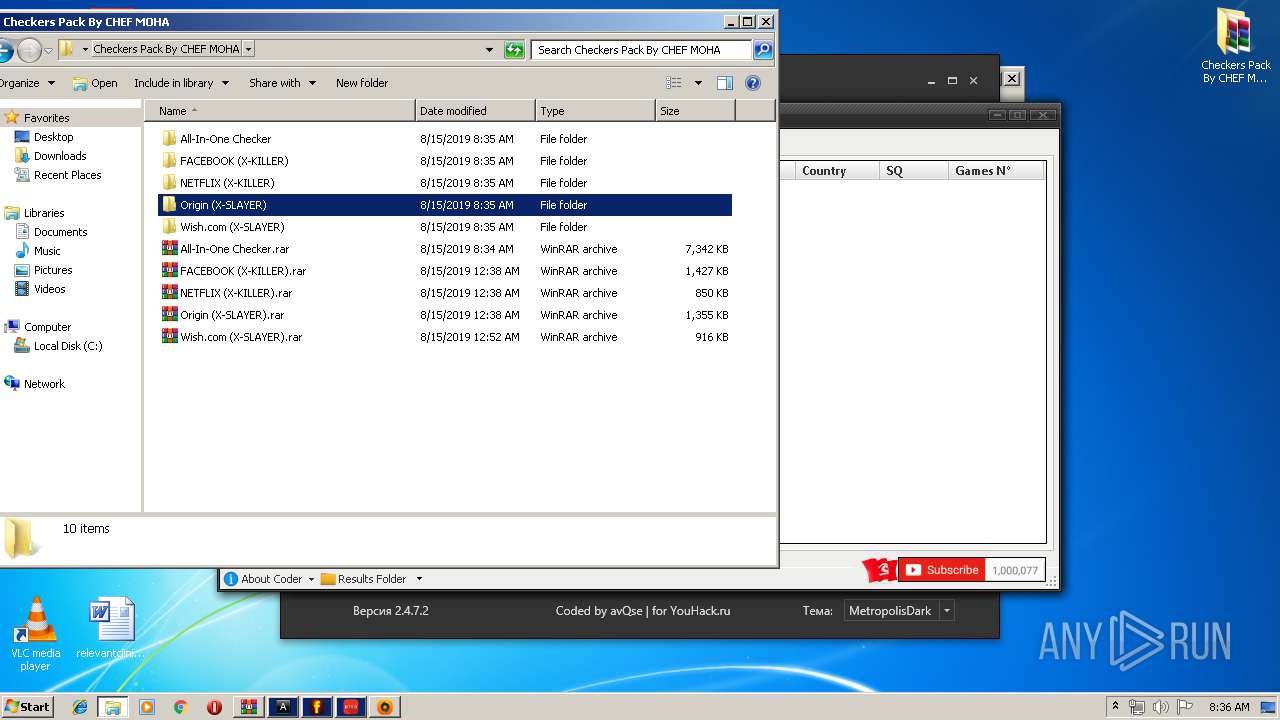Show hidden system tray icons
1280x720 pixels.
(x=1115, y=707)
